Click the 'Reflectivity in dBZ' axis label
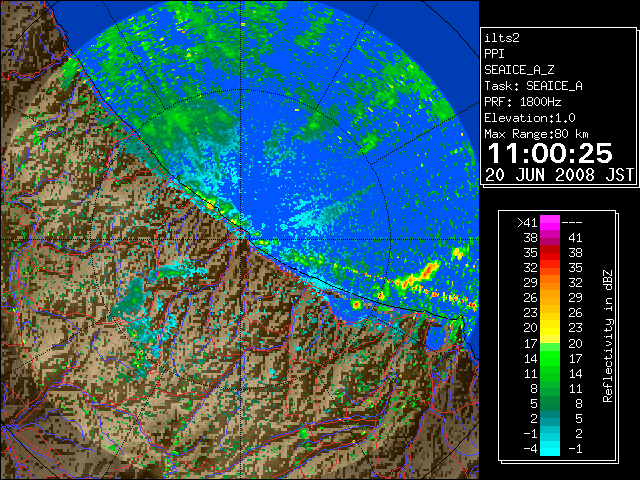The image size is (640, 480). tap(608, 336)
